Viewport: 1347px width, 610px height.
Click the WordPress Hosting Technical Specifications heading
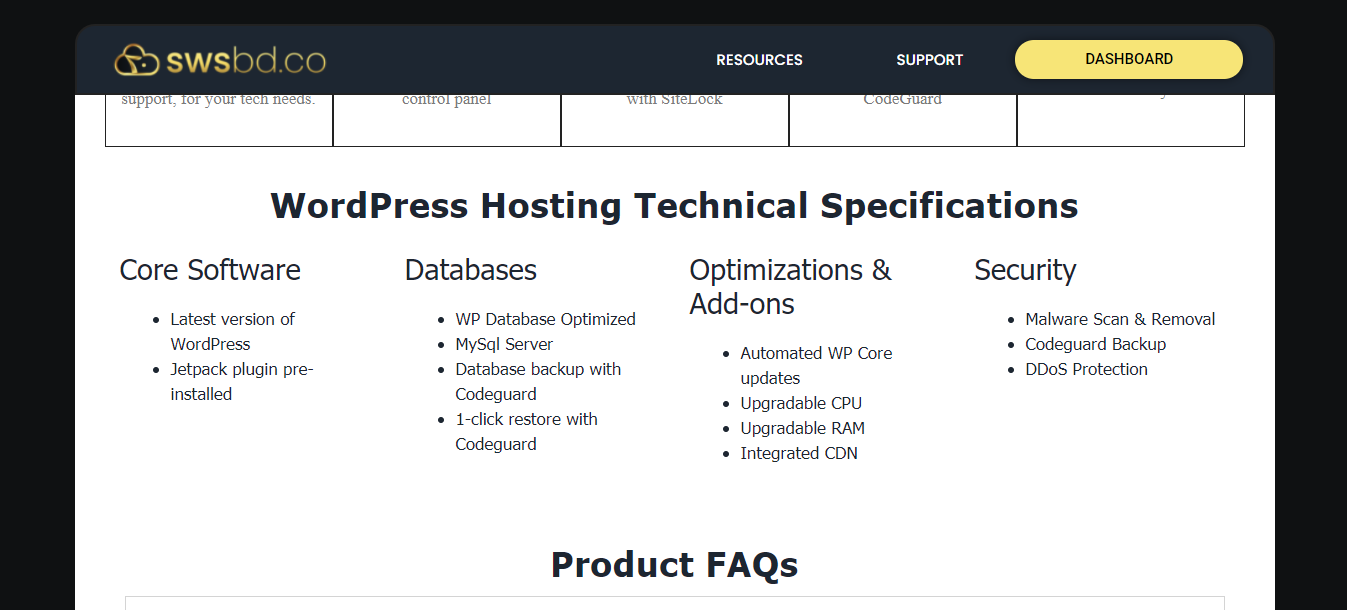tap(674, 206)
